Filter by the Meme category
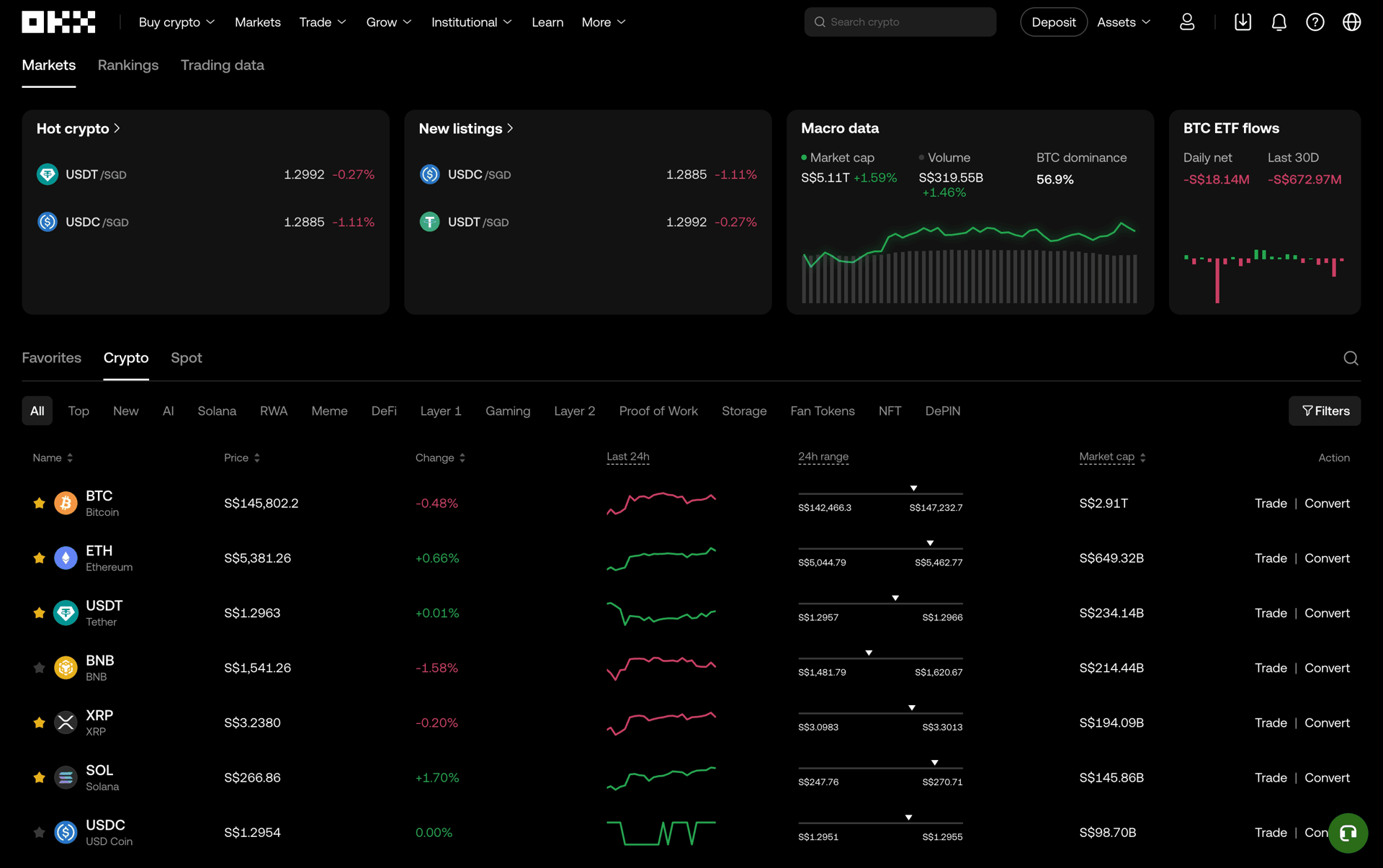 [329, 411]
